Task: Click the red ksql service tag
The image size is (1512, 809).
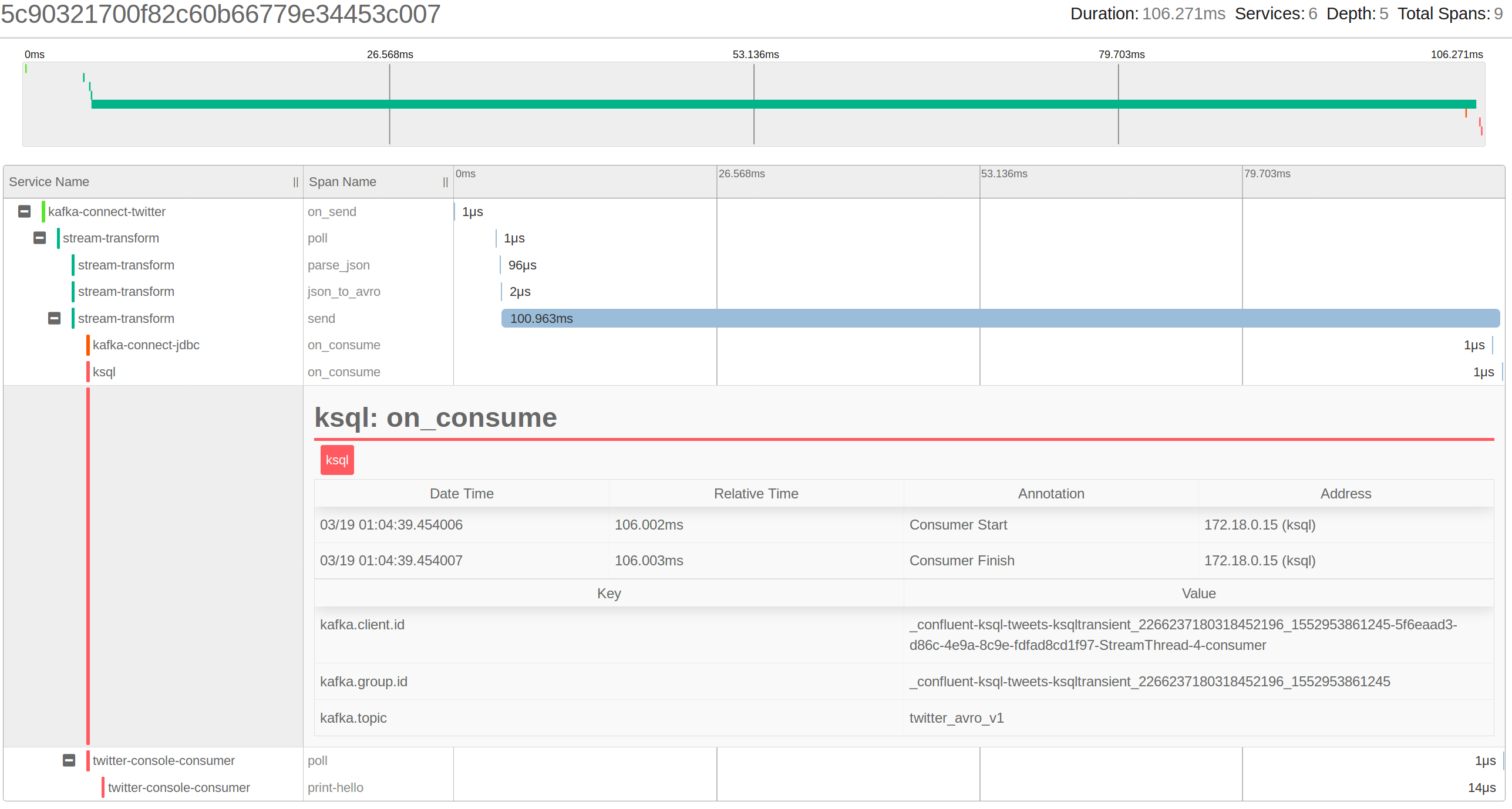Action: [x=336, y=460]
